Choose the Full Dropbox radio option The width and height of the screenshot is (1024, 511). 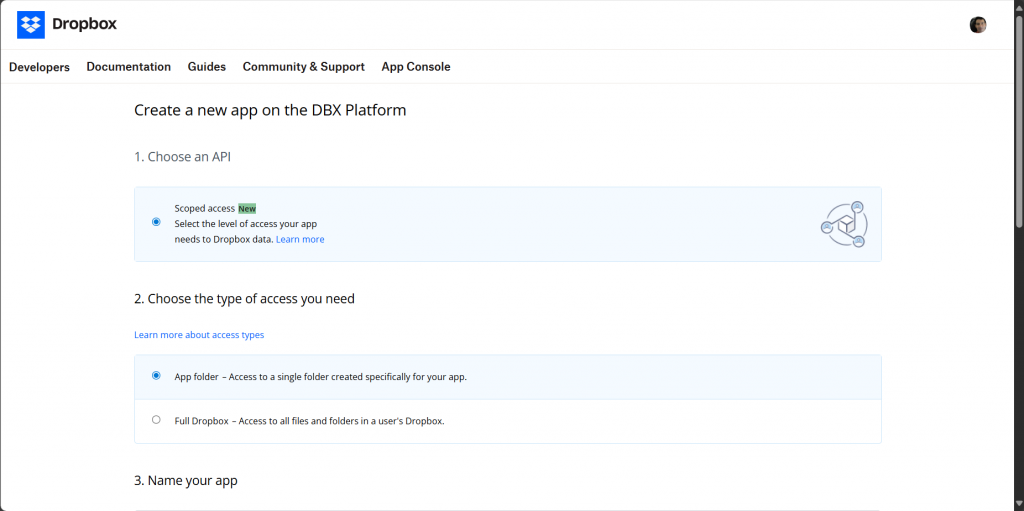pos(155,420)
